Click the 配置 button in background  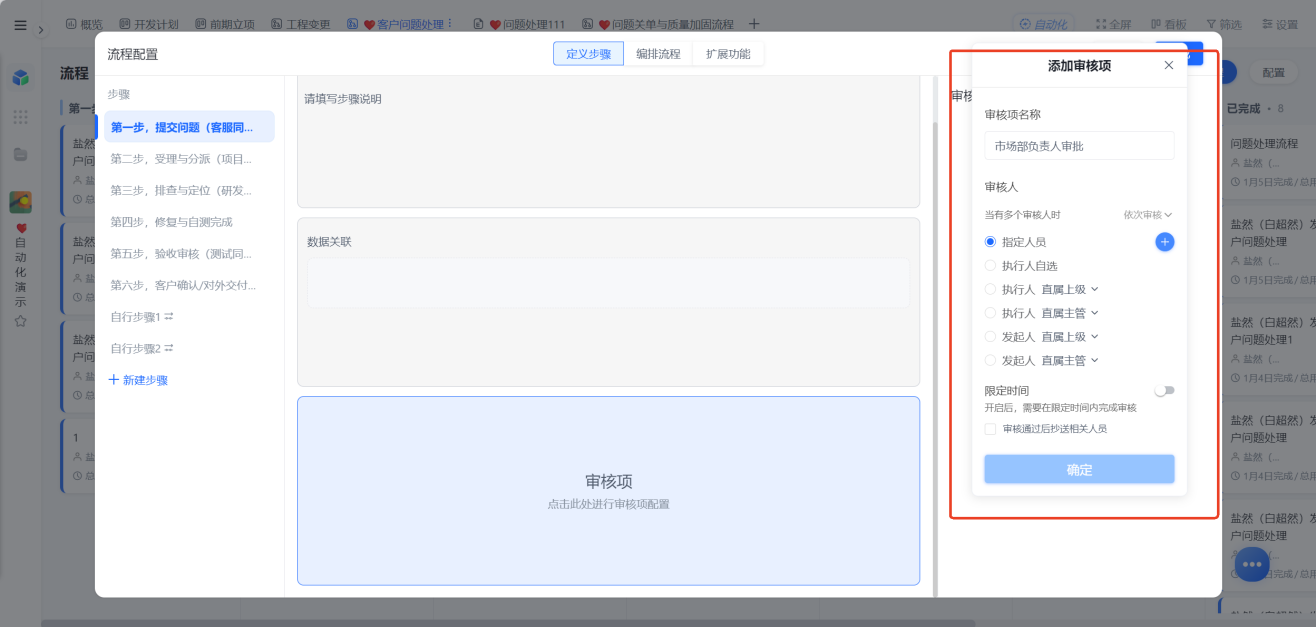1273,72
